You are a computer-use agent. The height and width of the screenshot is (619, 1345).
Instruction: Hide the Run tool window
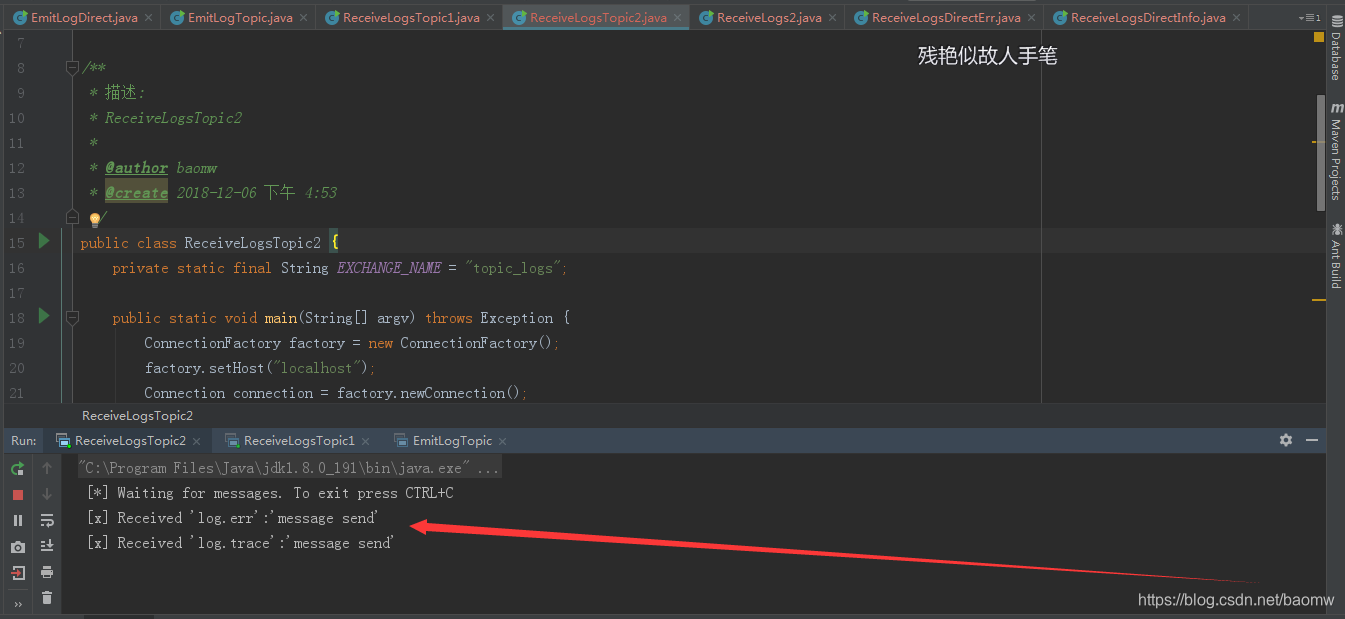1312,440
